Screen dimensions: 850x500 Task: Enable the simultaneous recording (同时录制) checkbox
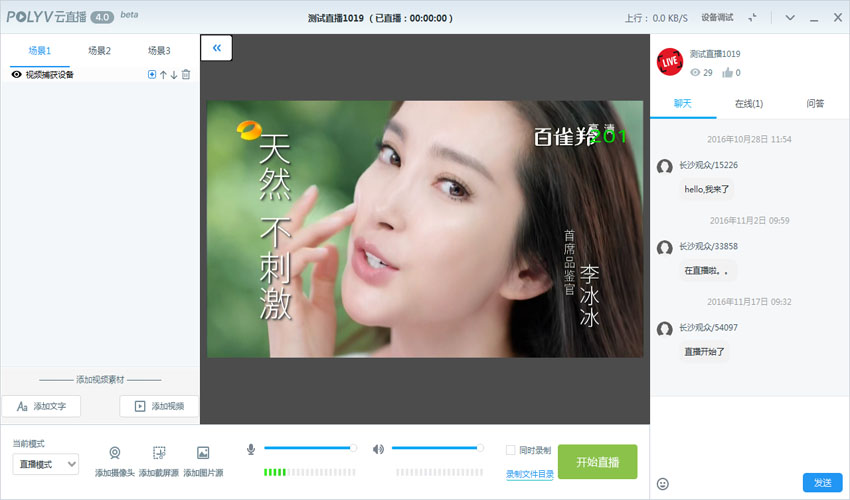(510, 450)
